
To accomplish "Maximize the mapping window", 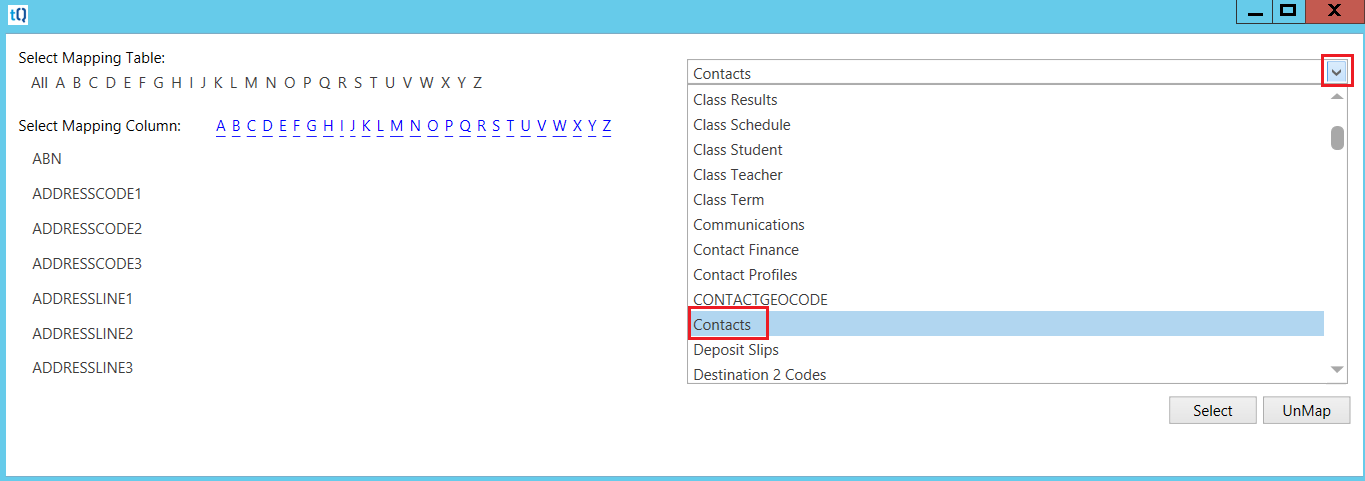I will pos(1289,11).
